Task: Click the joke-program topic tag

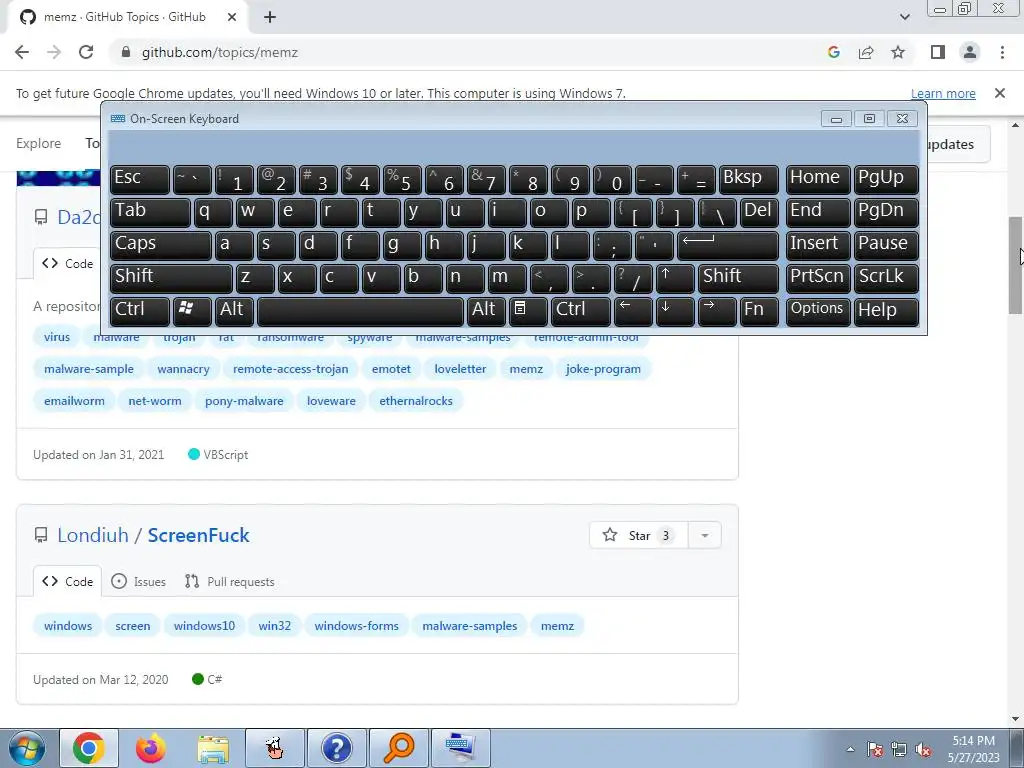Action: [x=603, y=369]
